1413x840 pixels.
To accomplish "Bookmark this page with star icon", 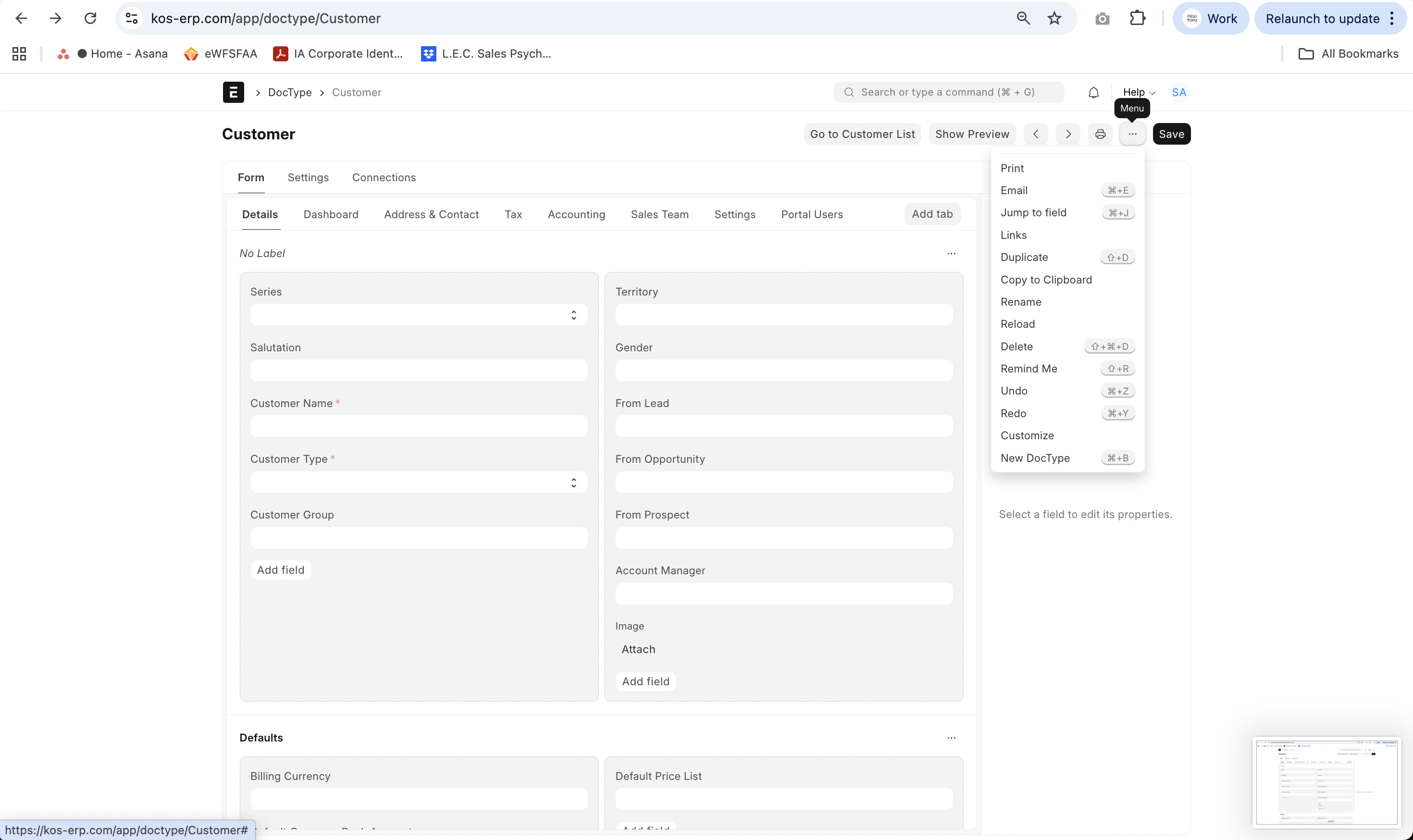I will [x=1054, y=18].
